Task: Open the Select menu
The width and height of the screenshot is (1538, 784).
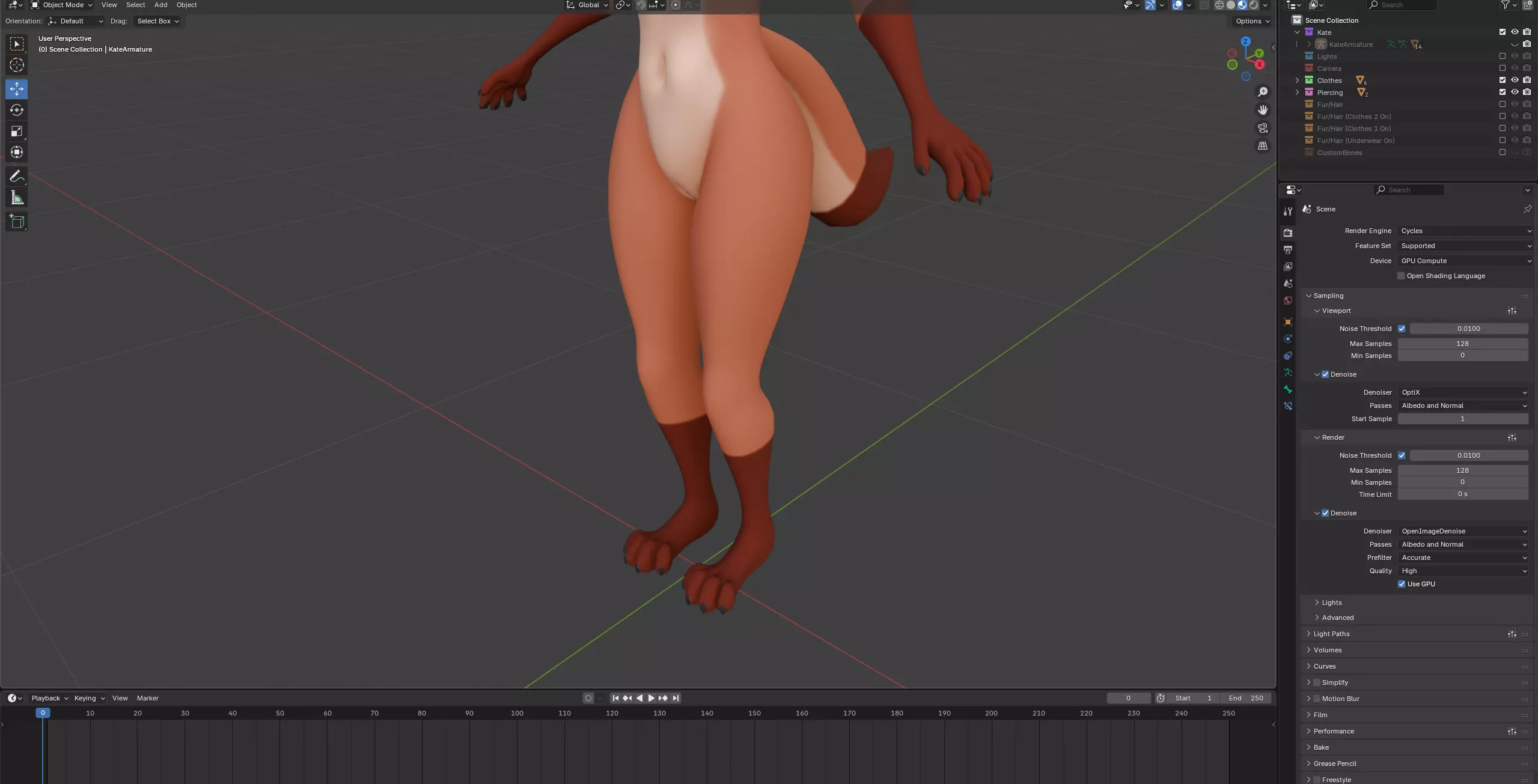Action: coord(135,5)
